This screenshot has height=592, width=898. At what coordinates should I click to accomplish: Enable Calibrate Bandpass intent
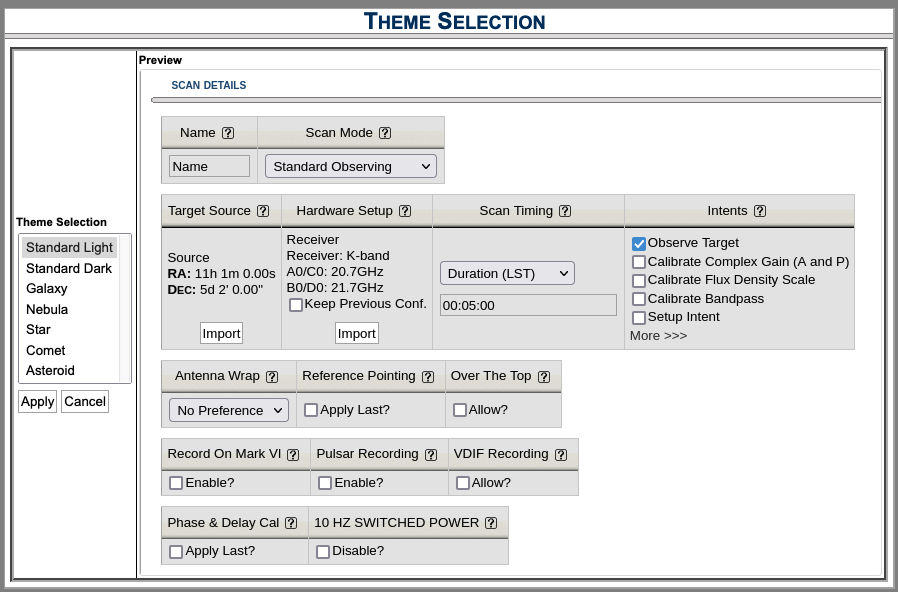(638, 298)
